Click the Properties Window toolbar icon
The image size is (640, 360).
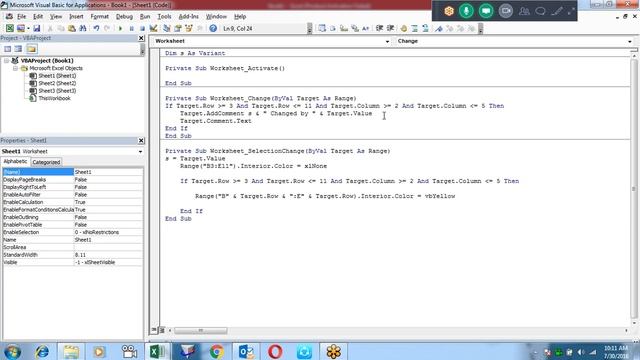click(x=178, y=28)
